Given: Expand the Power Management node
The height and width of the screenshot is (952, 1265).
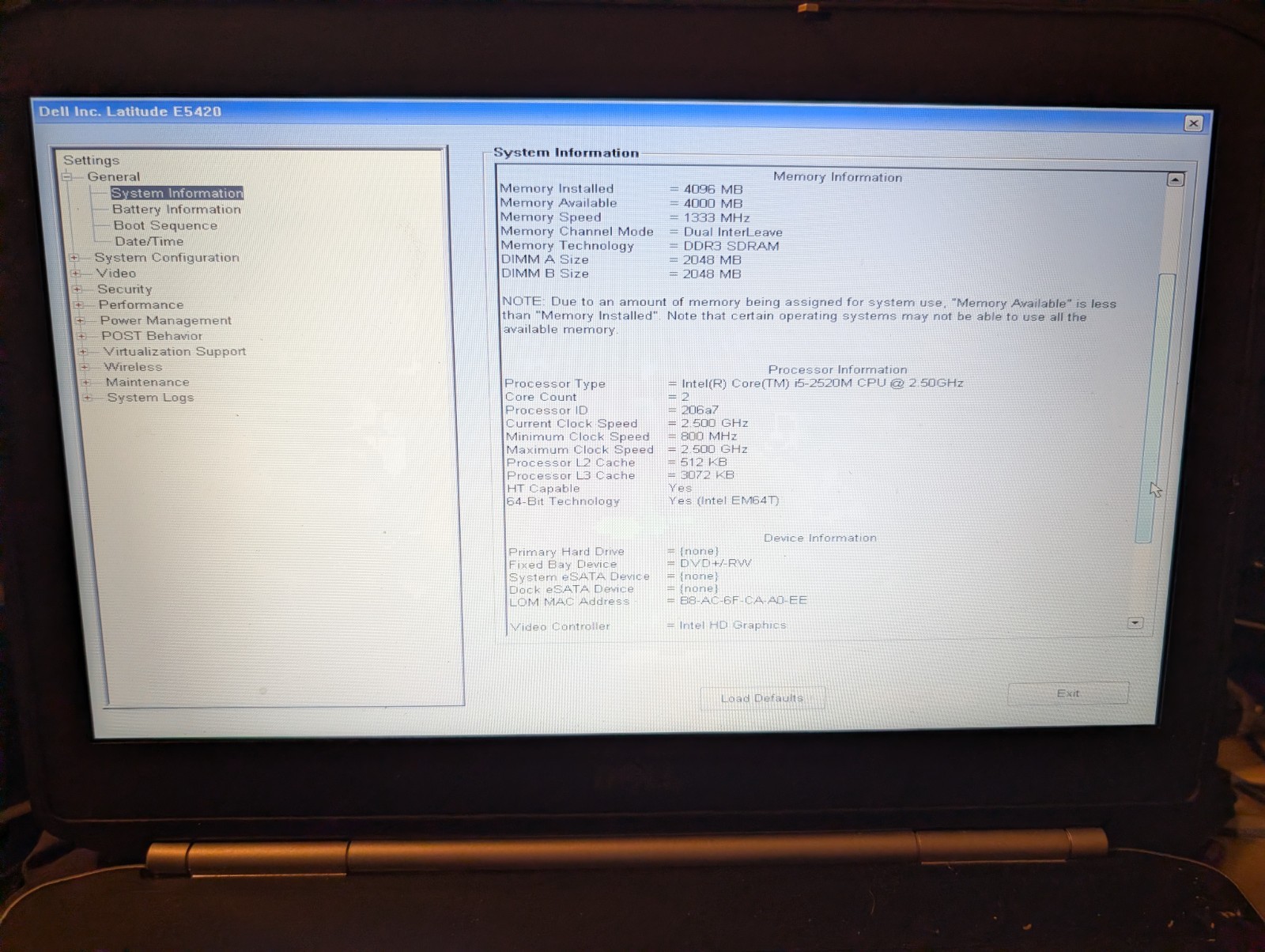Looking at the screenshot, I should click(x=80, y=321).
